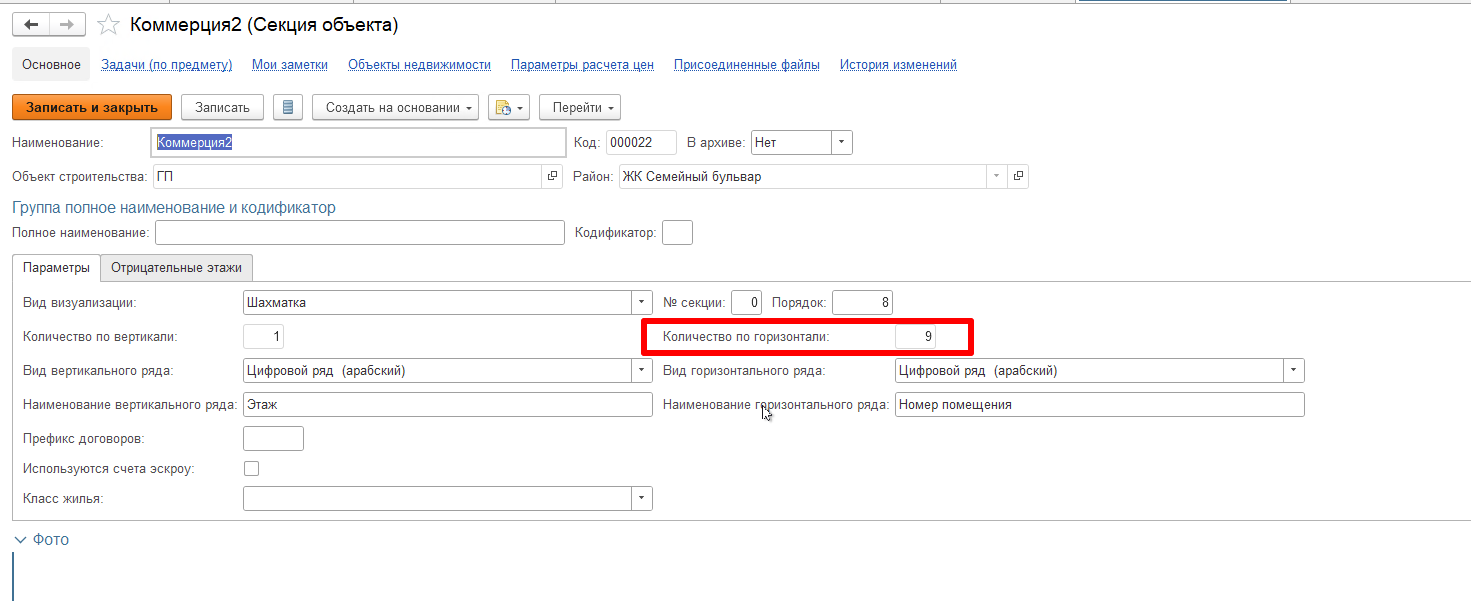Toggle the Используются счета эскроу checkbox
Image resolution: width=1471 pixels, height=601 pixels.
(x=252, y=468)
